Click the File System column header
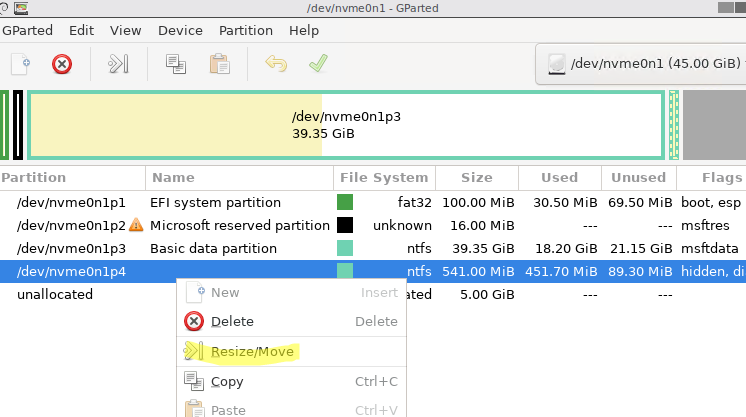 click(x=384, y=178)
